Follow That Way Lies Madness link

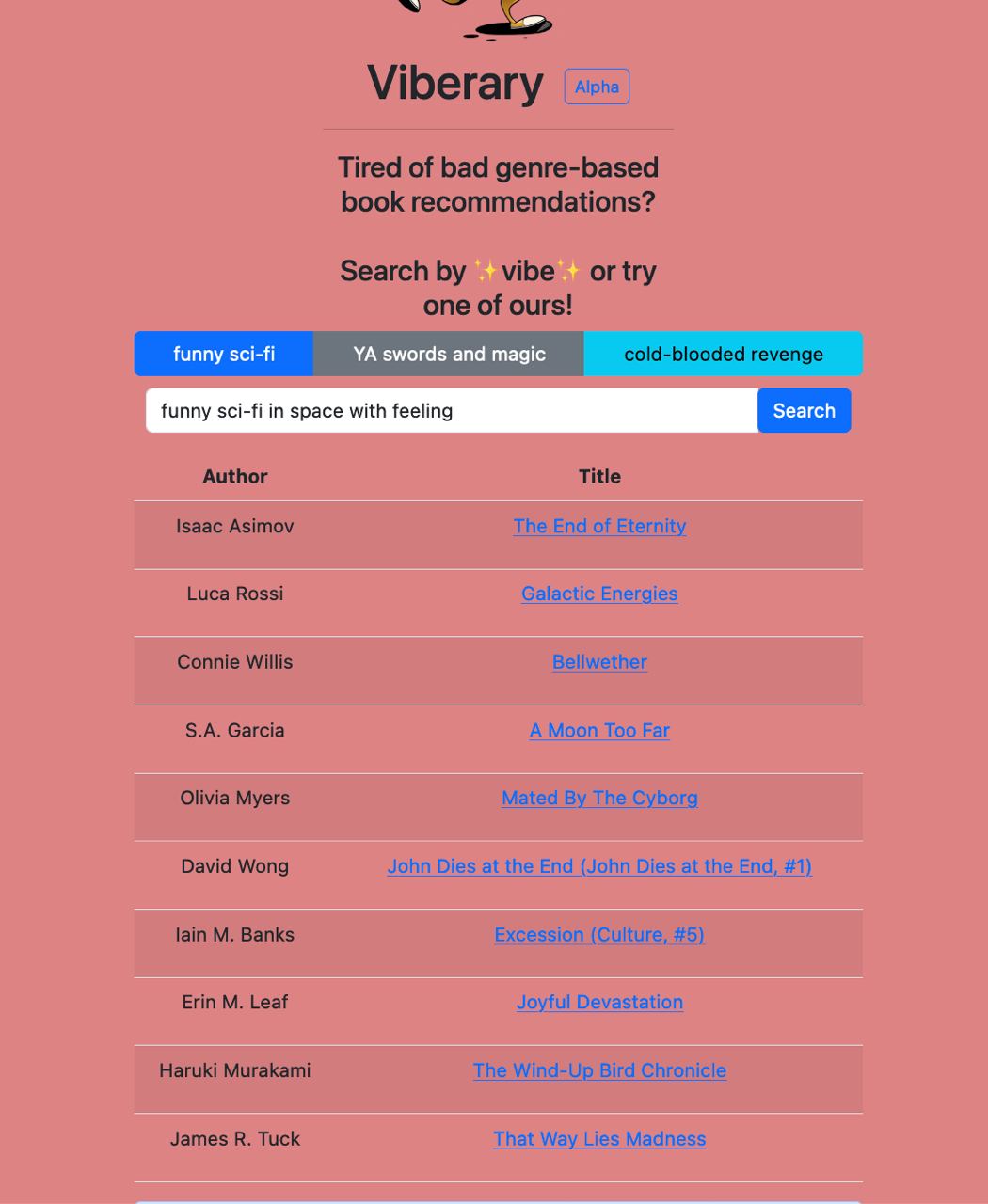point(599,1138)
